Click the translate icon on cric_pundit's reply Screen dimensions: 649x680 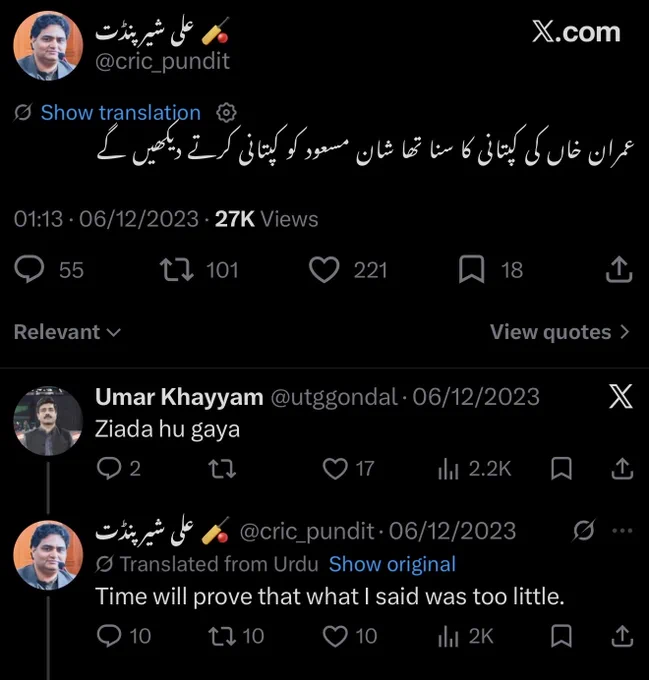point(584,530)
